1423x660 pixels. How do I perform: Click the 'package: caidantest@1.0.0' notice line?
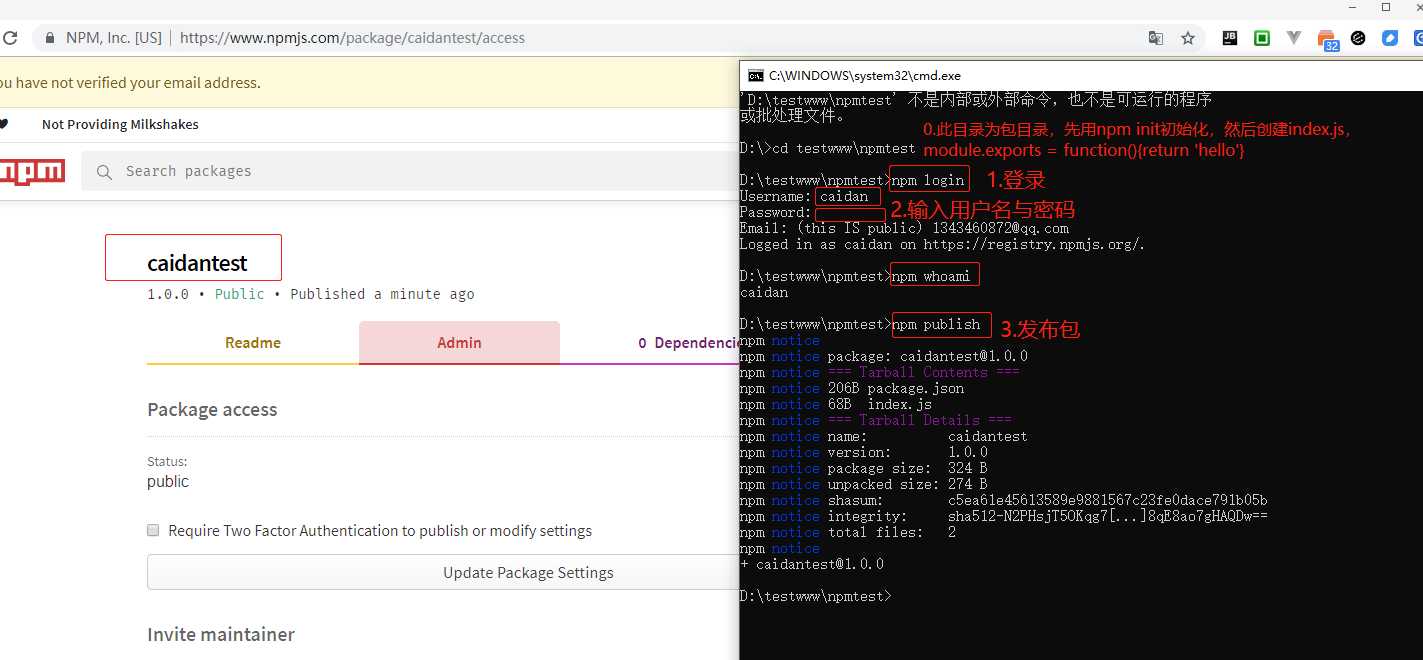(x=884, y=356)
